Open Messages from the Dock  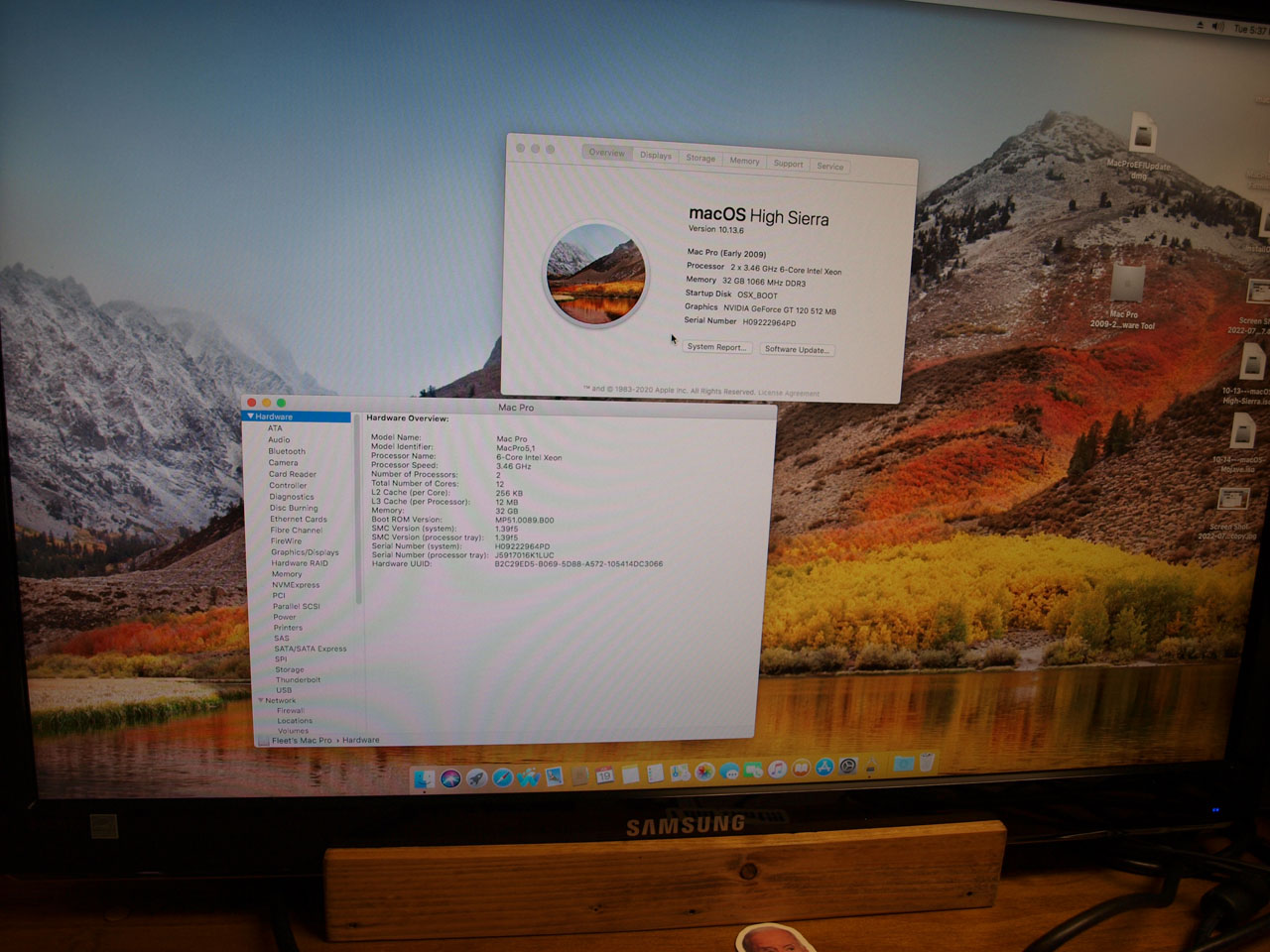(729, 771)
